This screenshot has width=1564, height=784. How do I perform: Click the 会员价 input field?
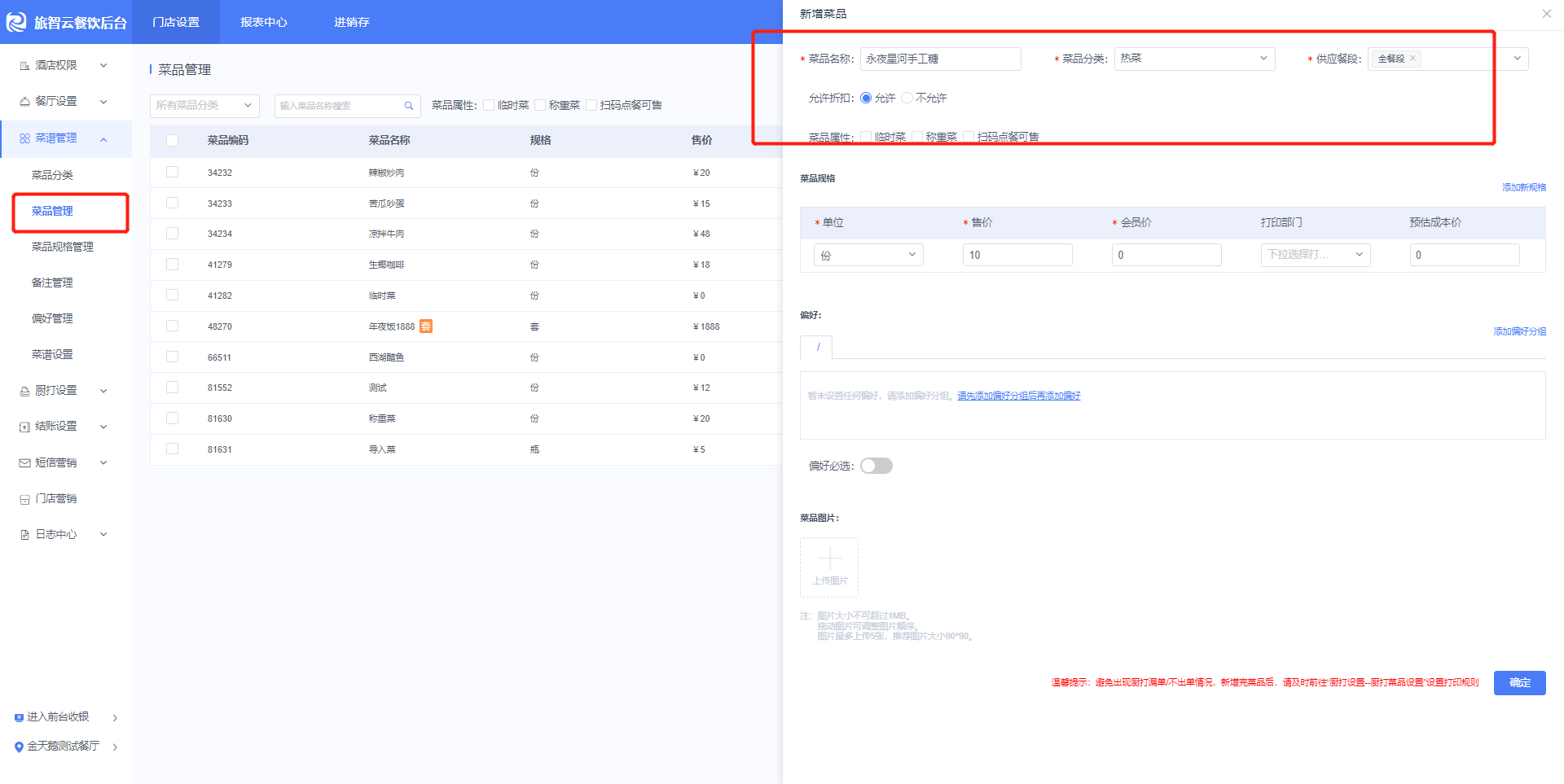pos(1166,255)
